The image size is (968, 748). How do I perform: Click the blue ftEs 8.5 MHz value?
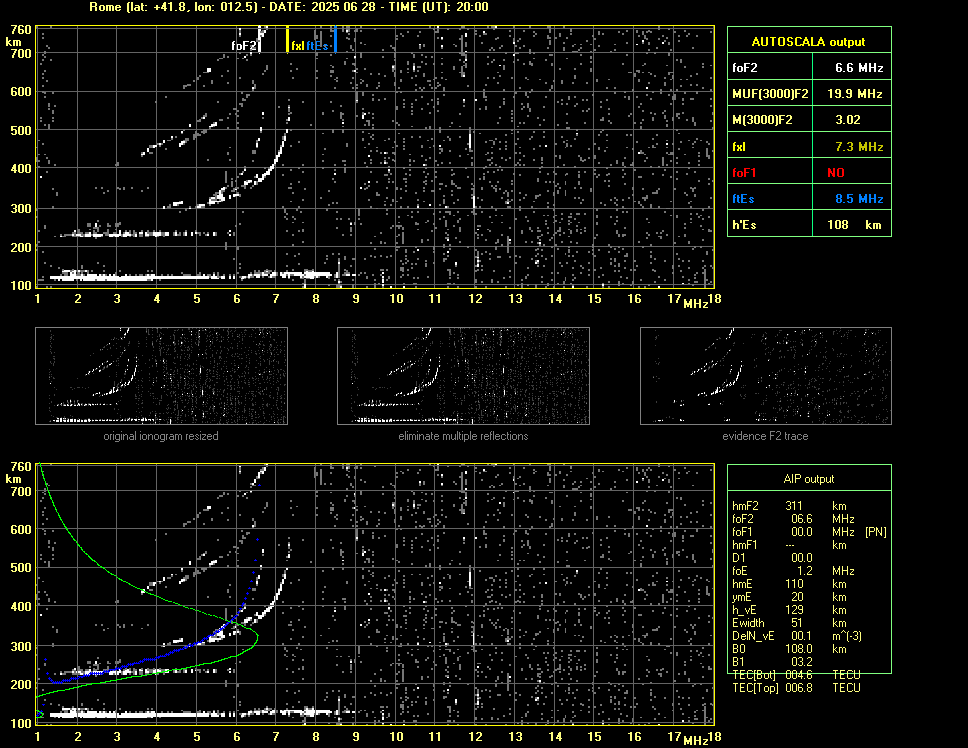[859, 199]
